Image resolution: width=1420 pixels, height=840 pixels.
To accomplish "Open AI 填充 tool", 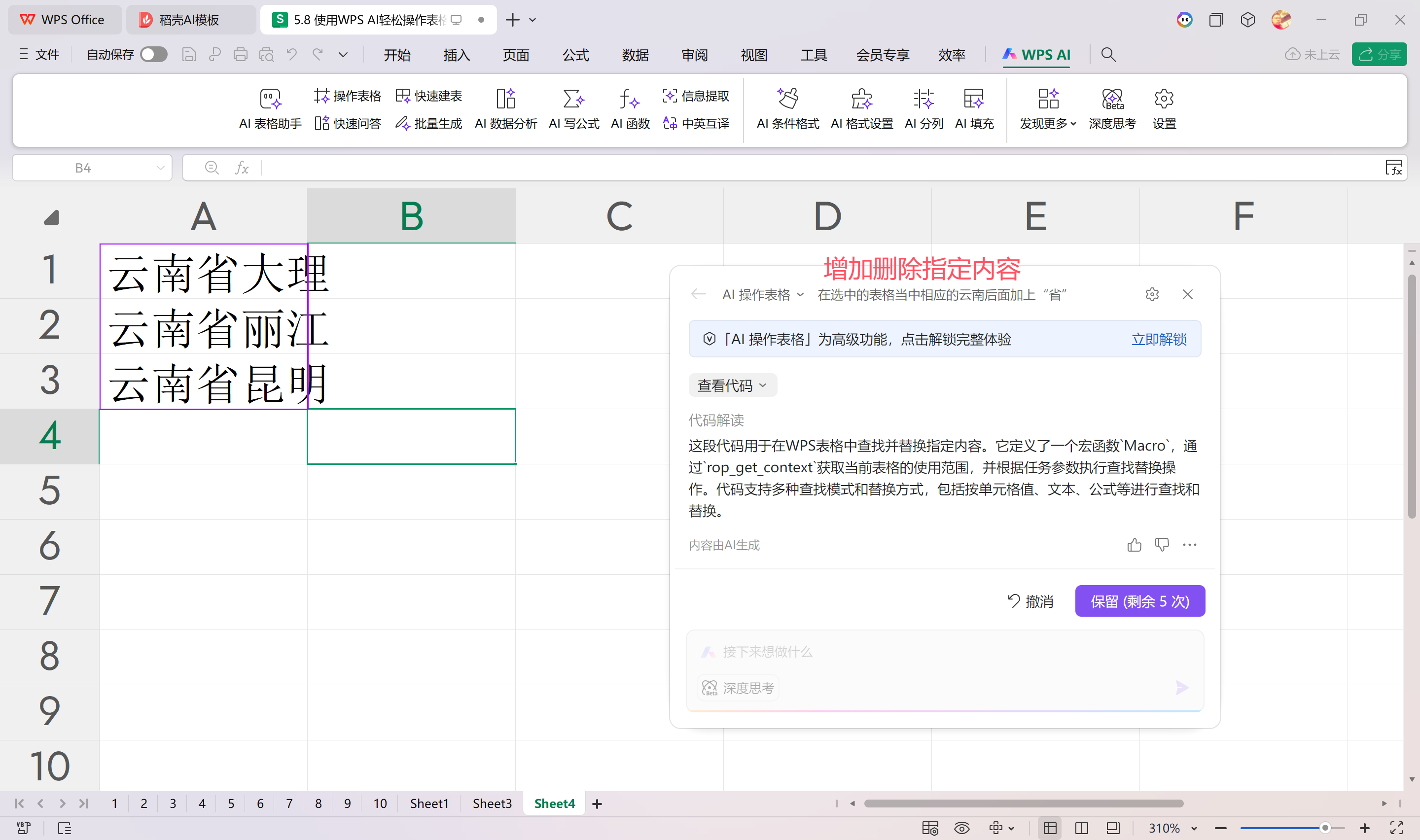I will 974,109.
